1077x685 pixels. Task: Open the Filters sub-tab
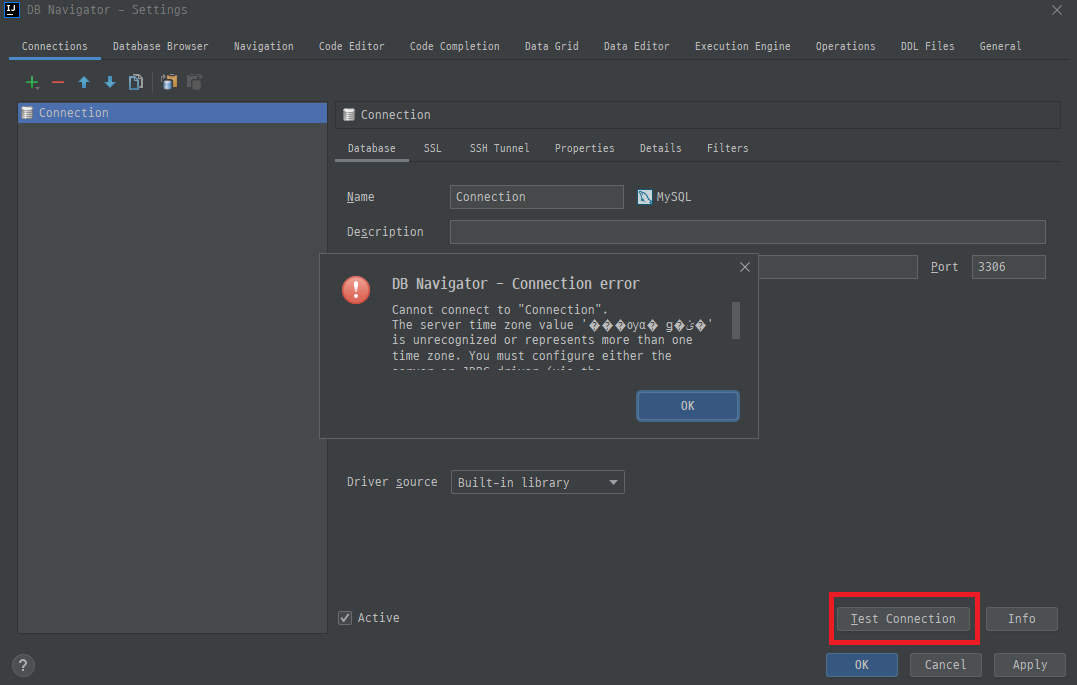click(x=727, y=148)
